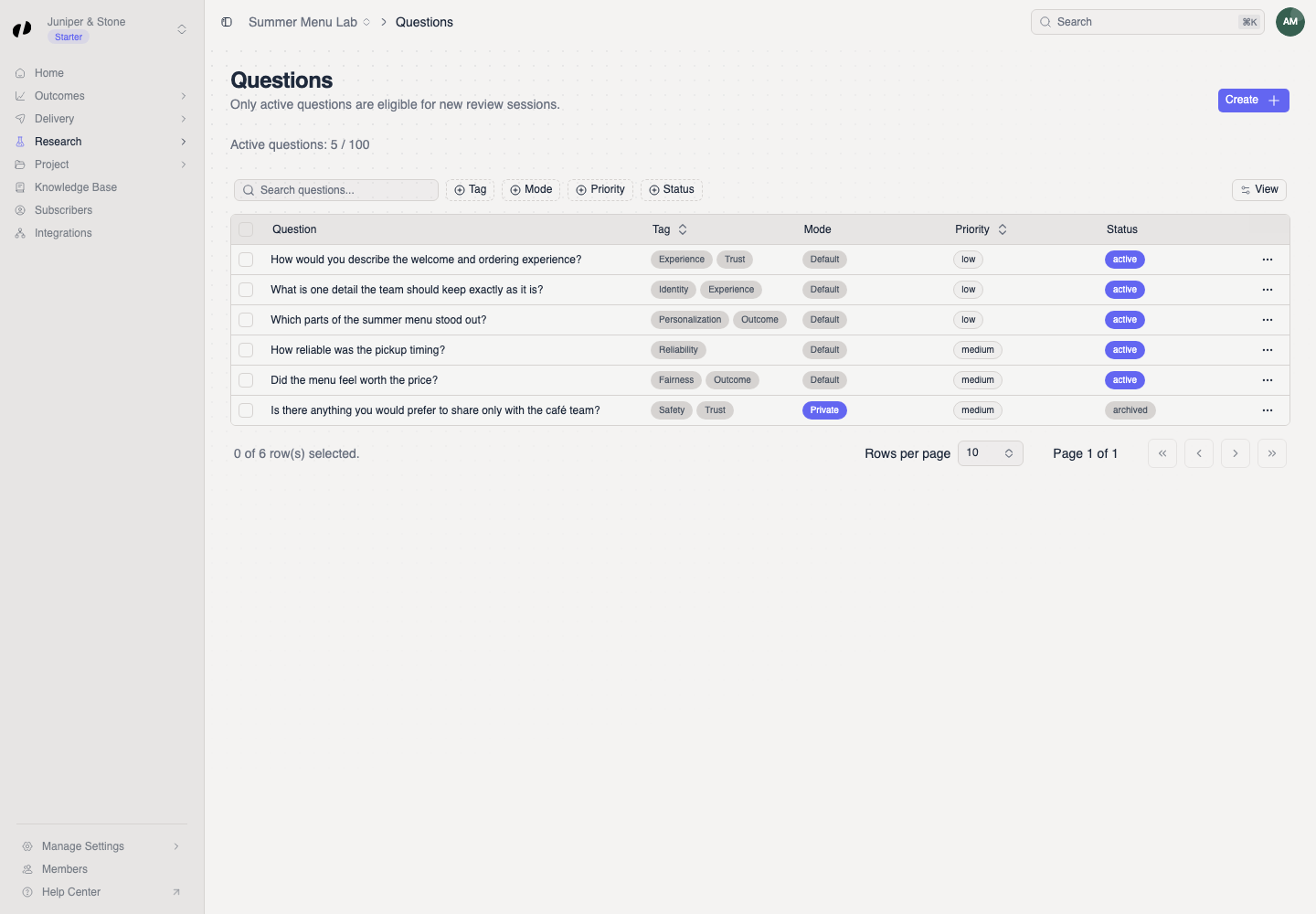1316x914 pixels.
Task: Sort the table by Tag column
Action: 670,229
